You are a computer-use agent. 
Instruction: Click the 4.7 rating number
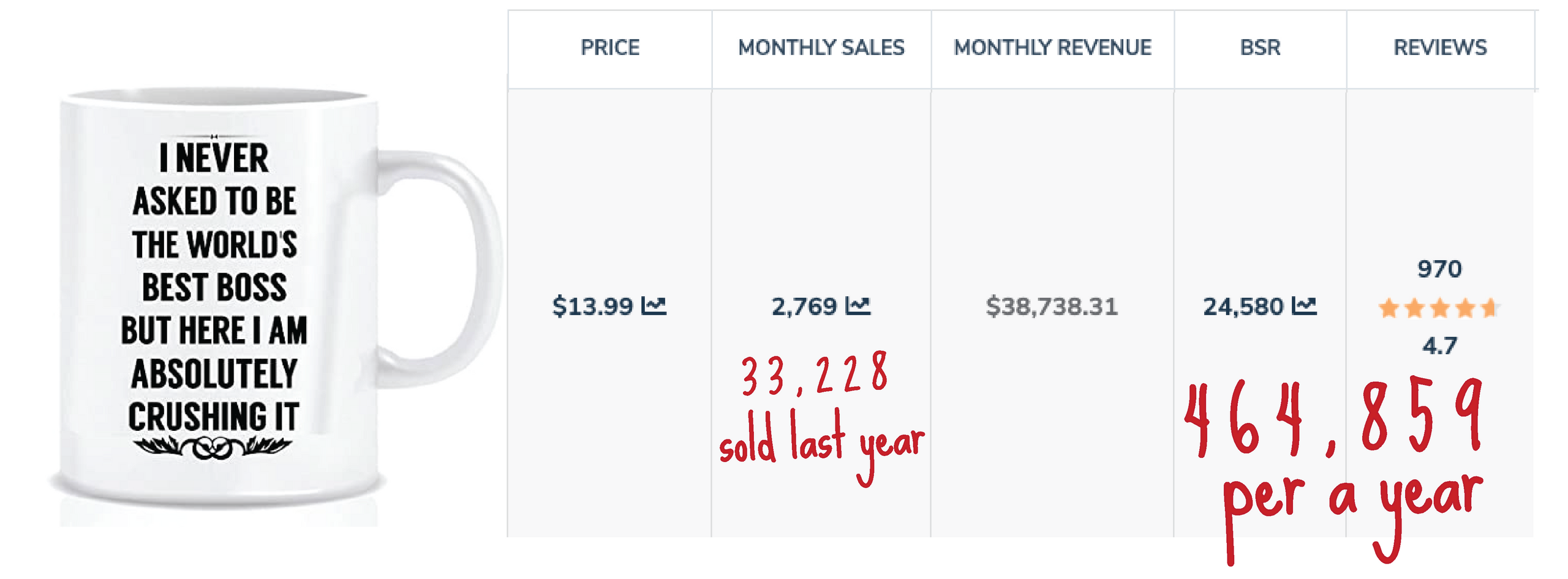(1439, 346)
